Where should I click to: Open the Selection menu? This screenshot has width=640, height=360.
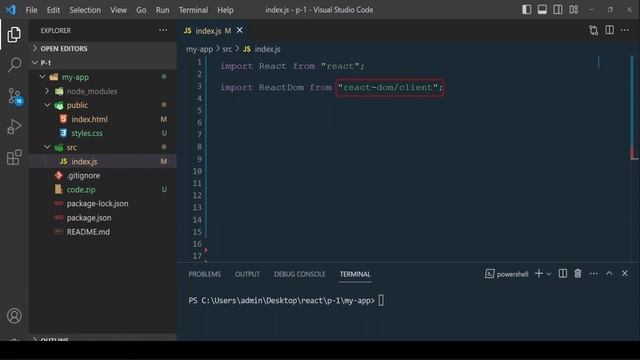(85, 10)
